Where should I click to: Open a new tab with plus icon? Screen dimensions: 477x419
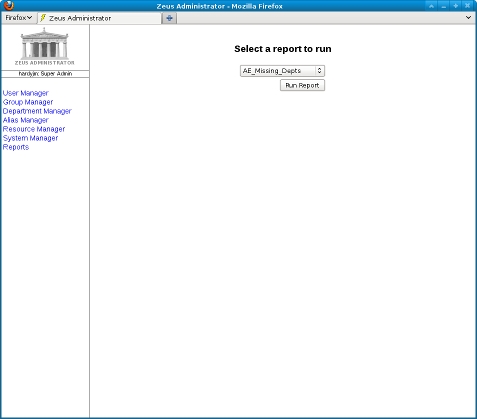tap(169, 18)
